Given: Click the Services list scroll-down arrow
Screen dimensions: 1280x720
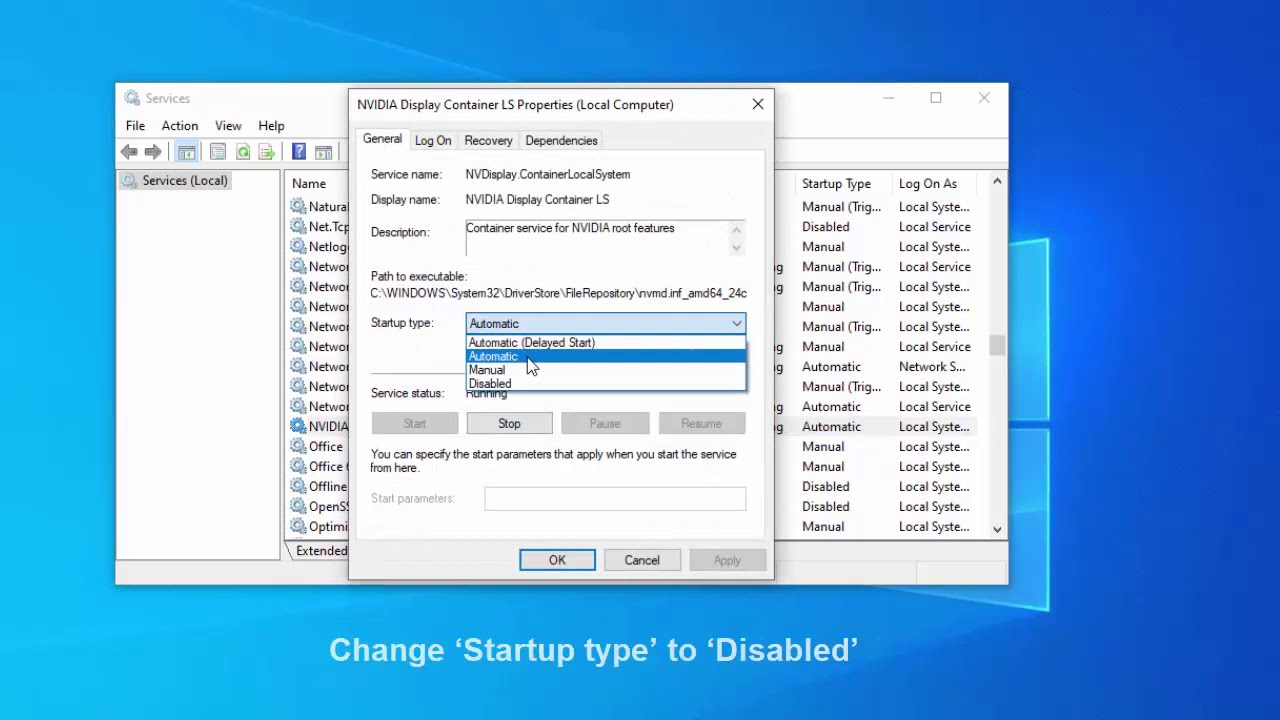Looking at the screenshot, I should pyautogui.click(x=997, y=529).
